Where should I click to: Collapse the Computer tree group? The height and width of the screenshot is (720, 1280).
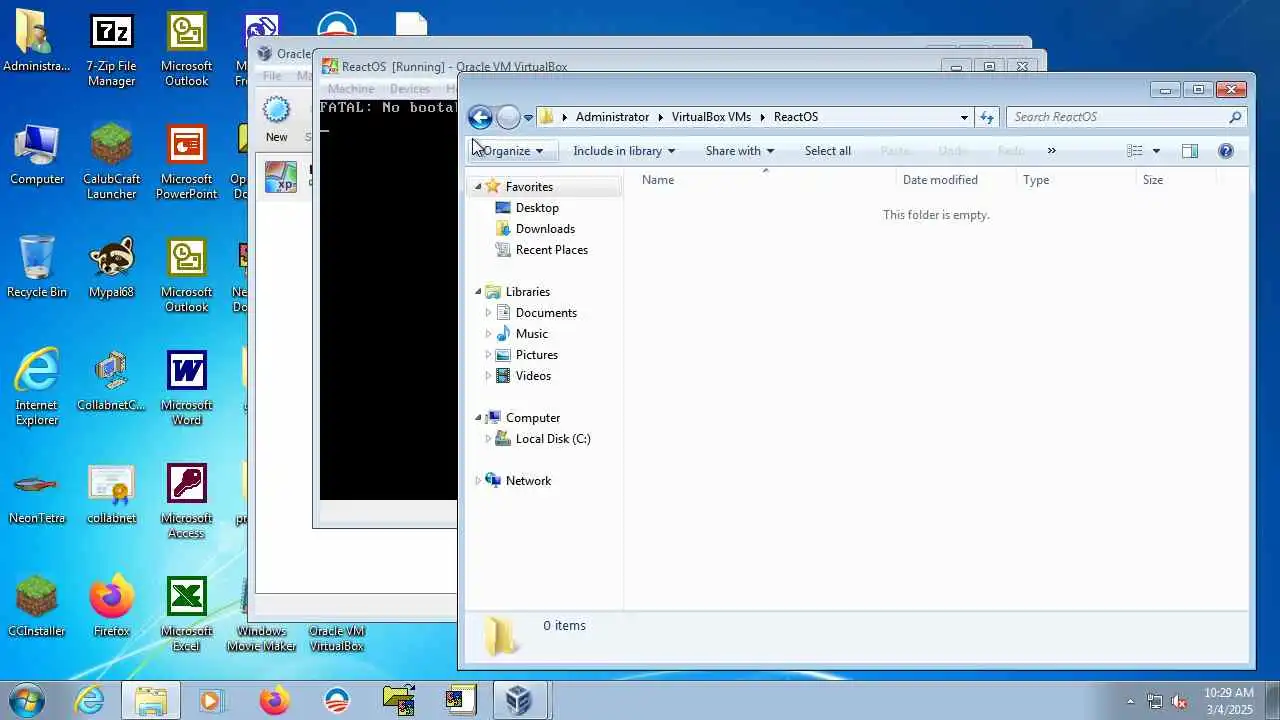coord(478,418)
